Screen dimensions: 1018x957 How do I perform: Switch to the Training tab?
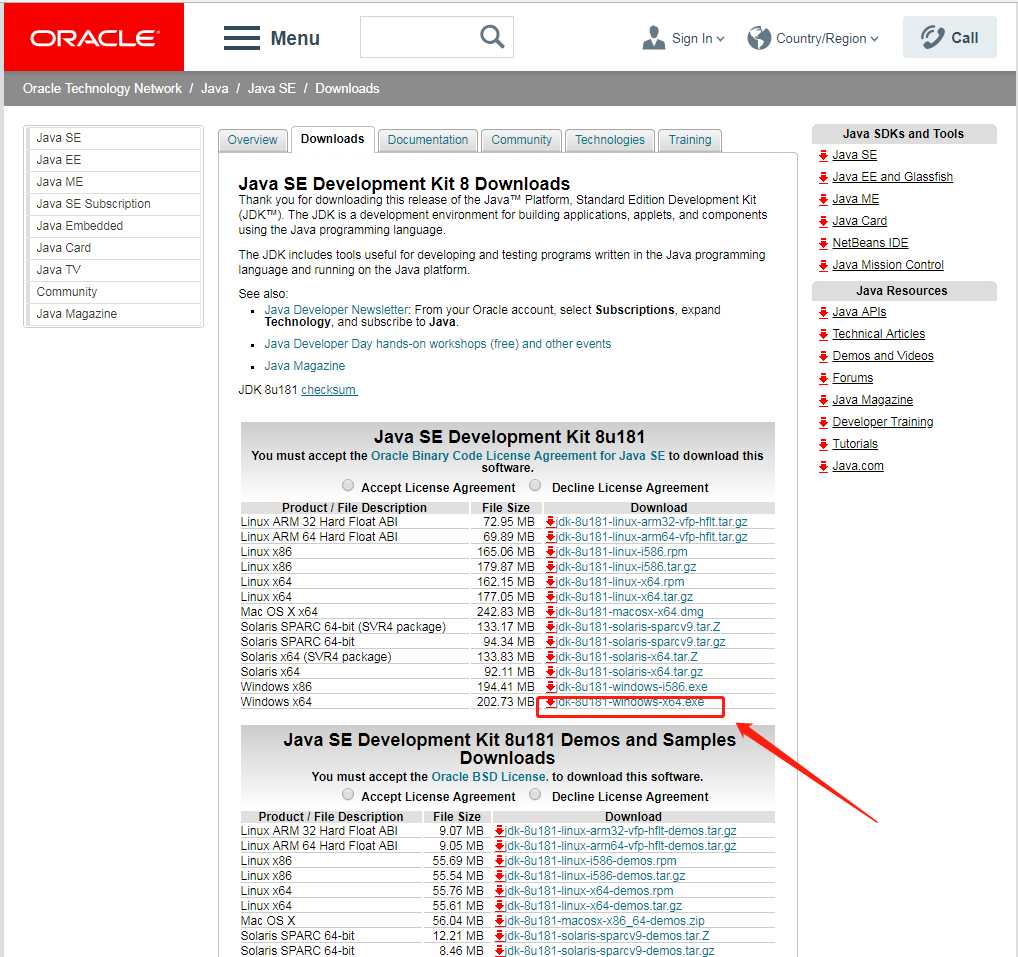690,140
